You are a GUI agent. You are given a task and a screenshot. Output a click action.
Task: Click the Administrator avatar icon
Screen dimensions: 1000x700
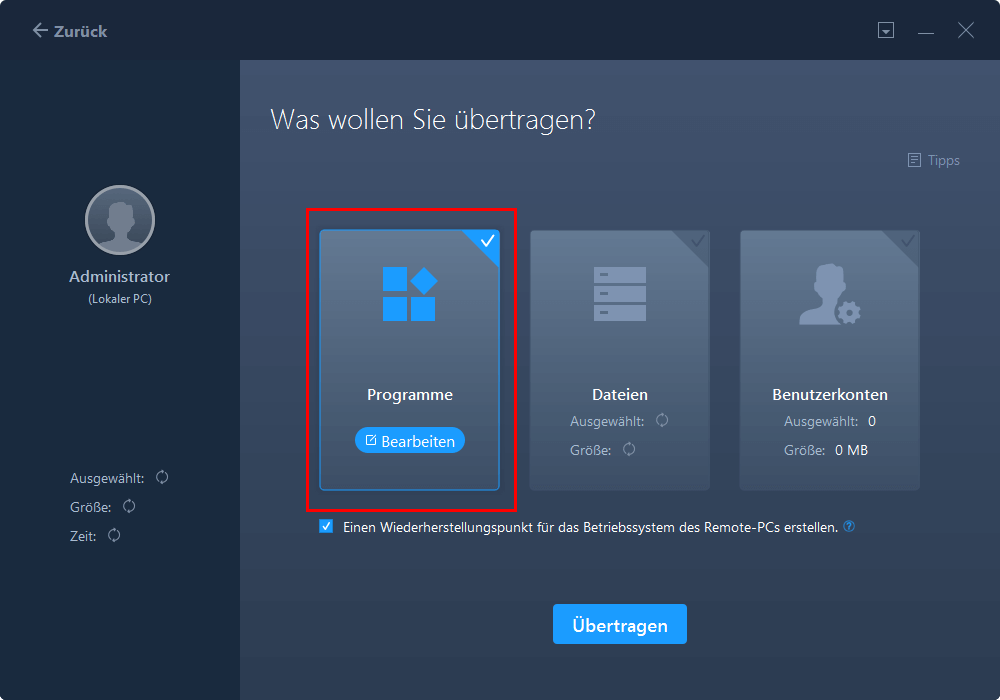pos(120,220)
